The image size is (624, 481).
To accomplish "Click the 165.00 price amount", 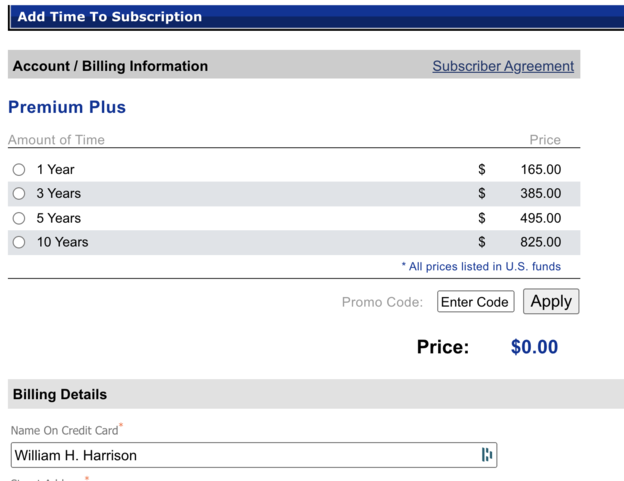I will [x=541, y=169].
